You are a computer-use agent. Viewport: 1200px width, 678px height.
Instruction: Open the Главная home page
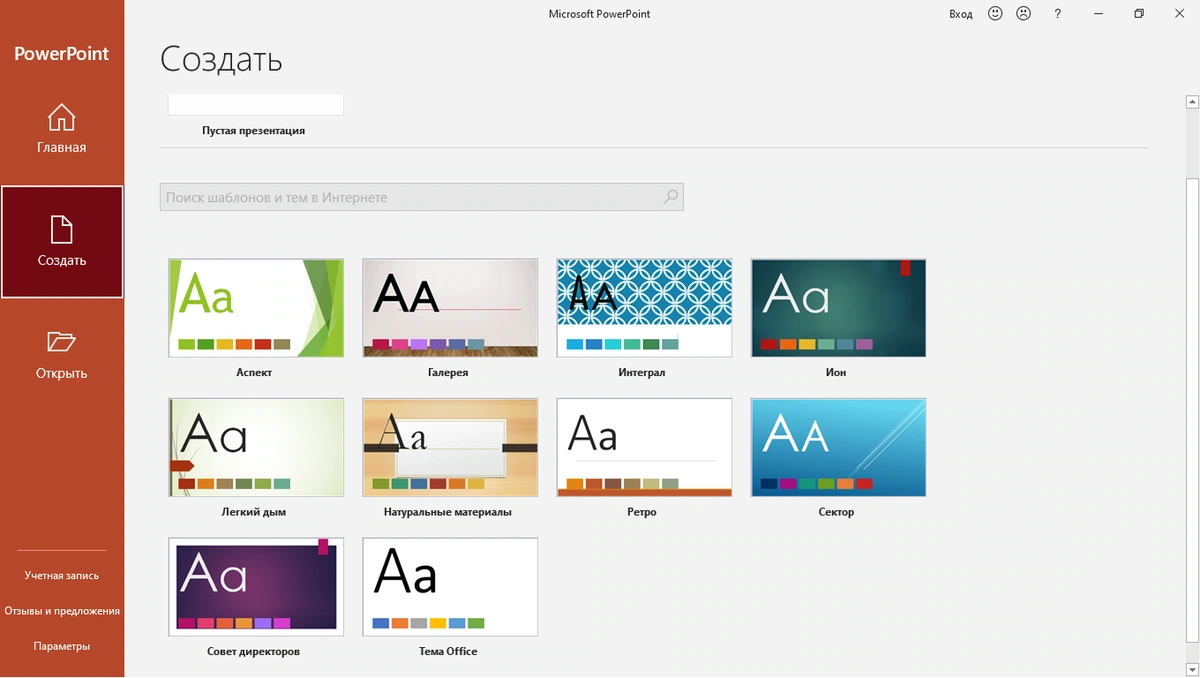coord(62,129)
